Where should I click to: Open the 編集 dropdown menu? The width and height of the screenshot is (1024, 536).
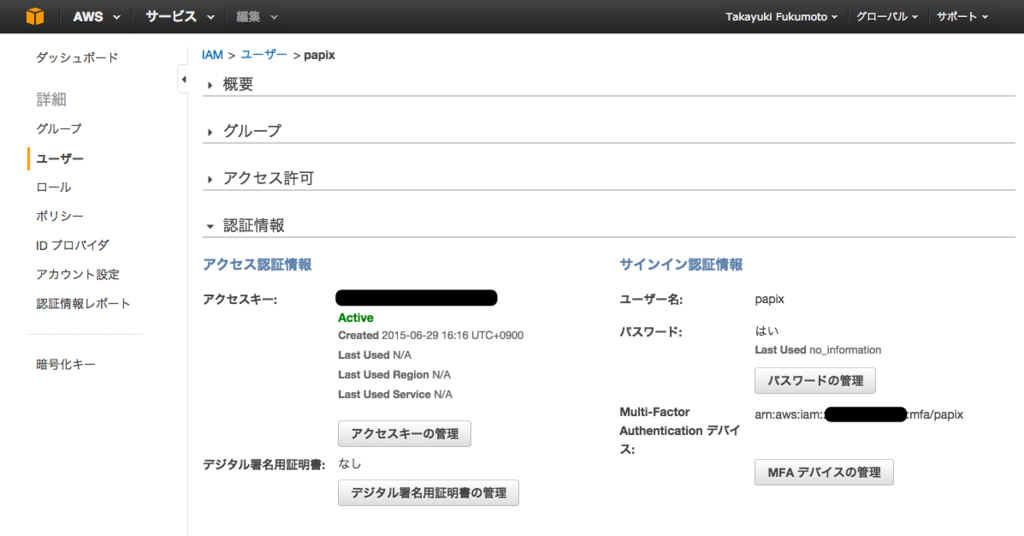tap(257, 17)
